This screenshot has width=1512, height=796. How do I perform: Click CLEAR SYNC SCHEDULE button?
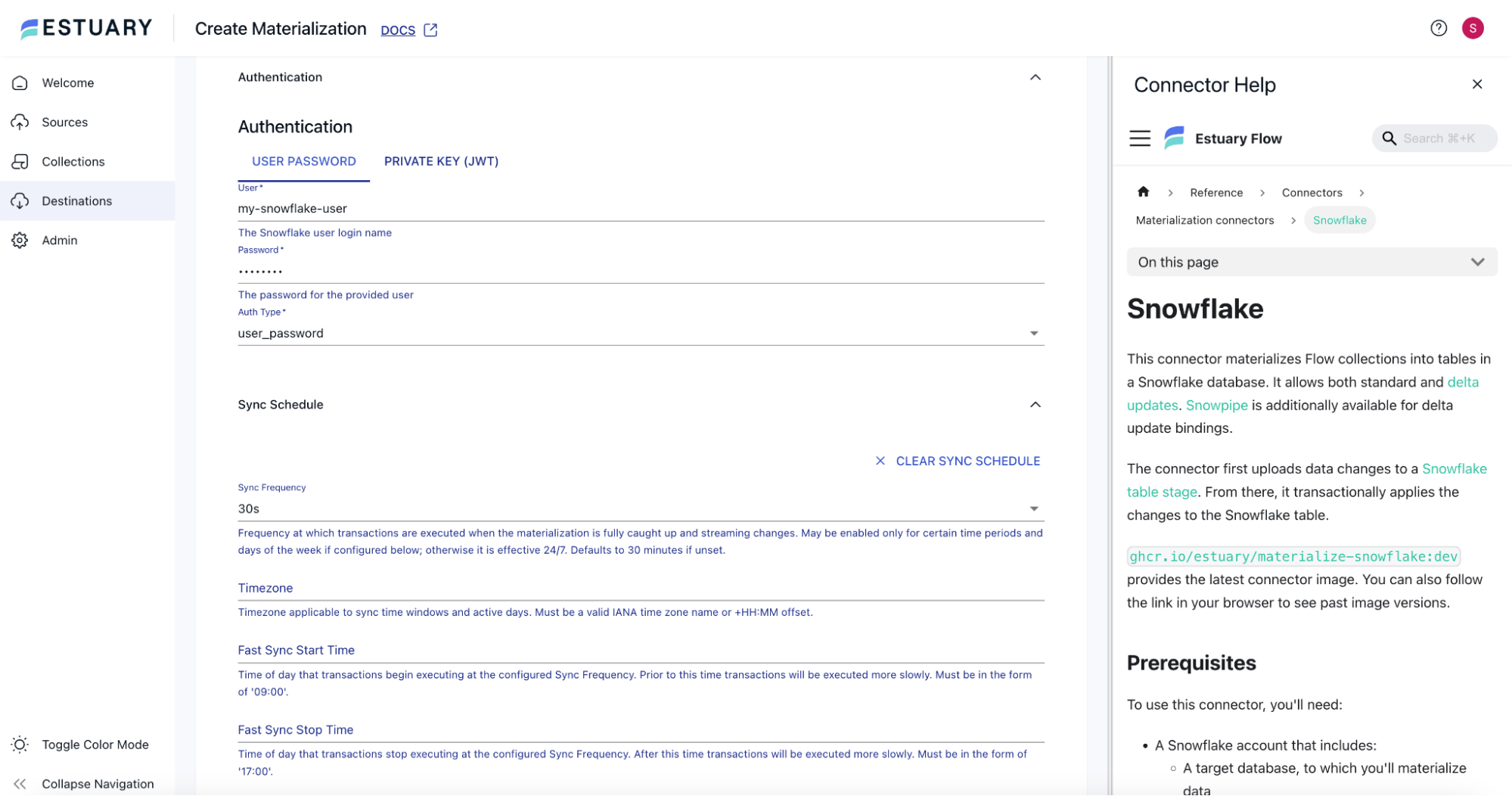tap(958, 461)
